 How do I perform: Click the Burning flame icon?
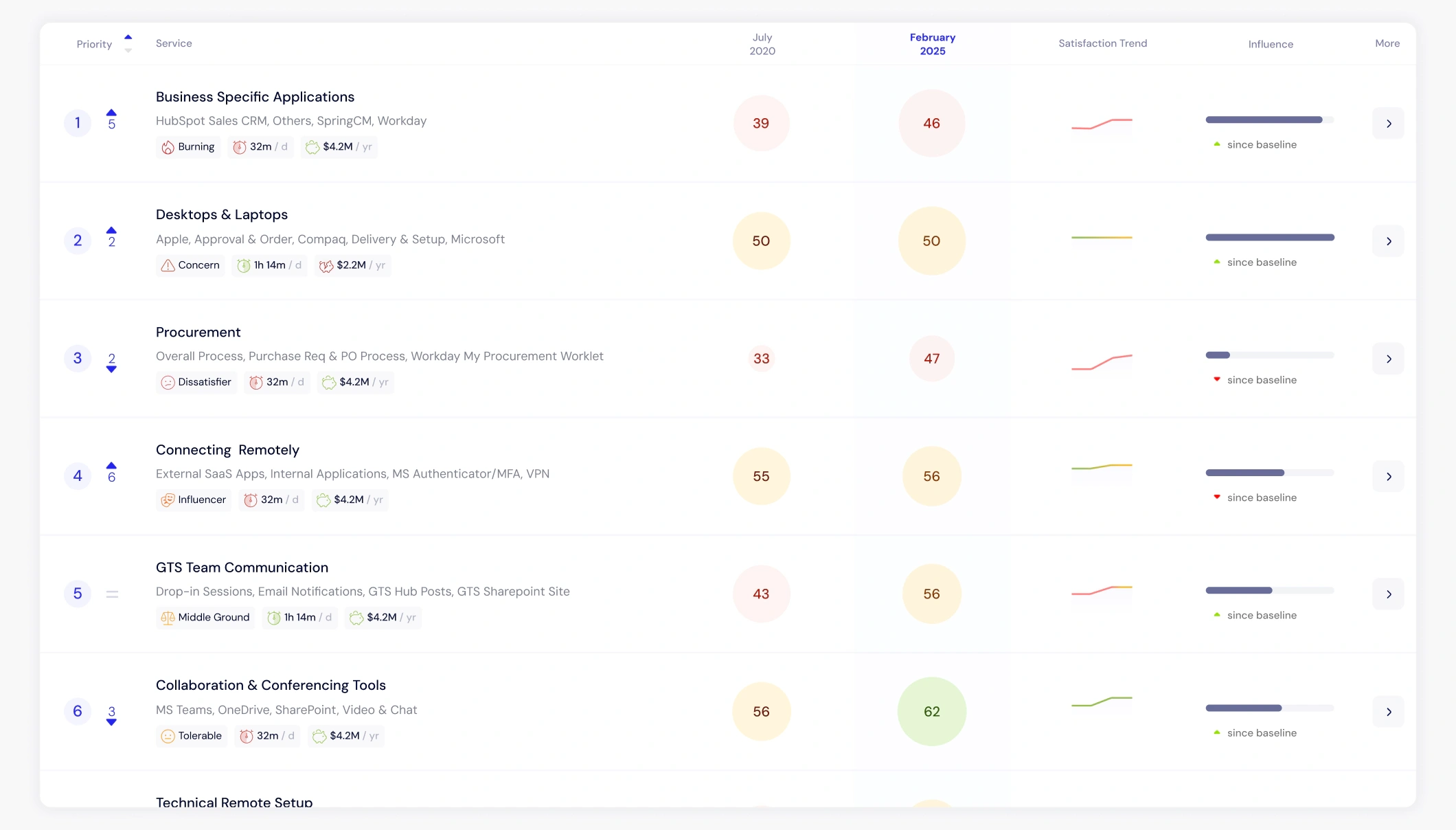pos(168,147)
